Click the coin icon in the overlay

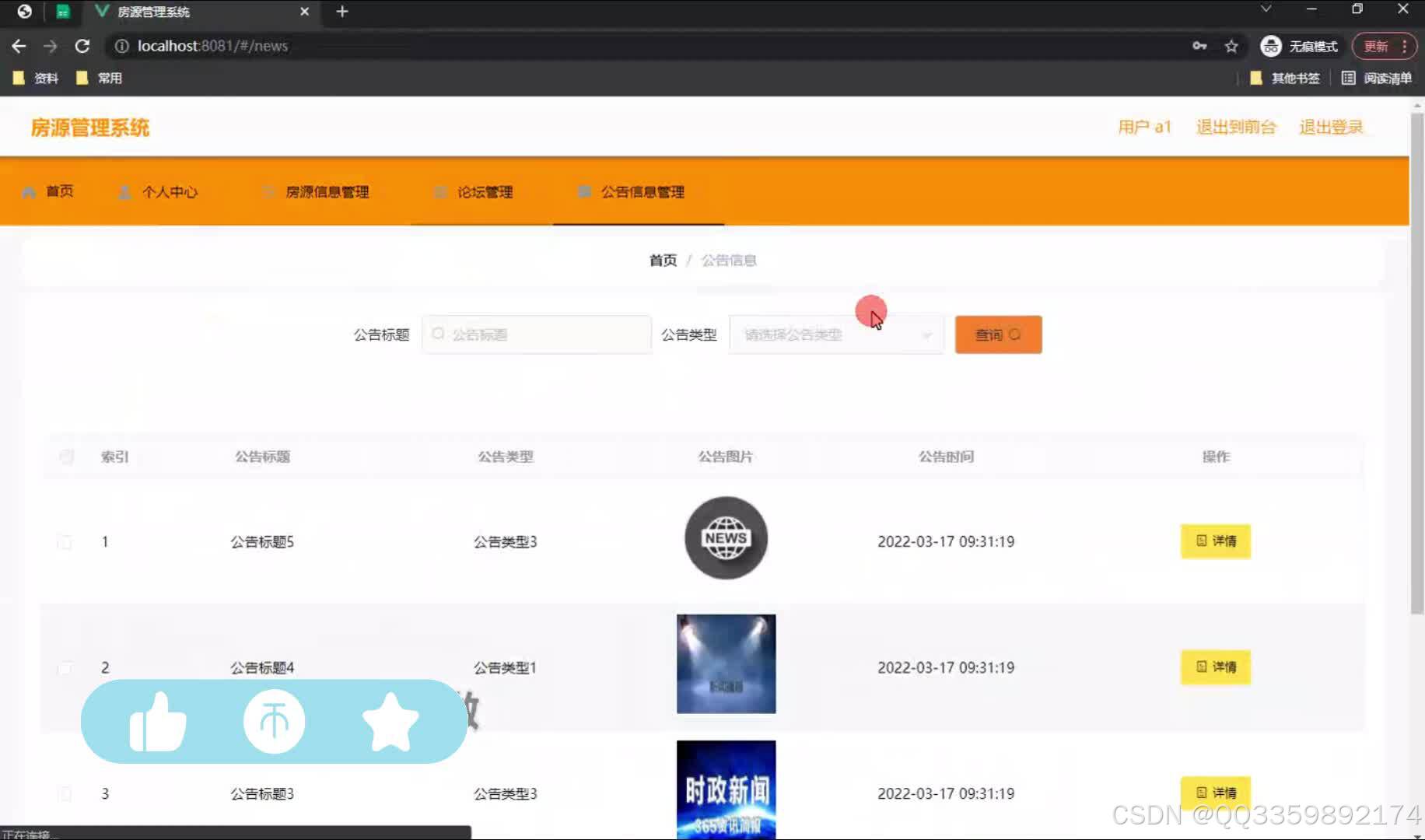[x=274, y=722]
